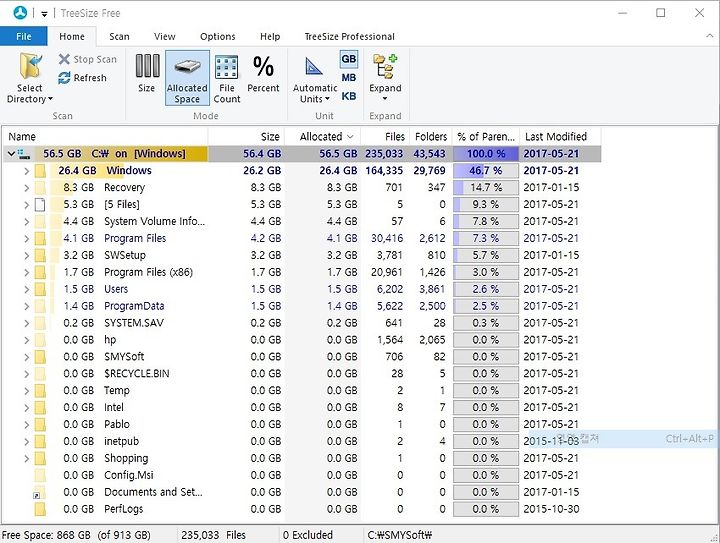Select the $RECYCLE.BIN row
This screenshot has width=720, height=543.
tap(302, 374)
